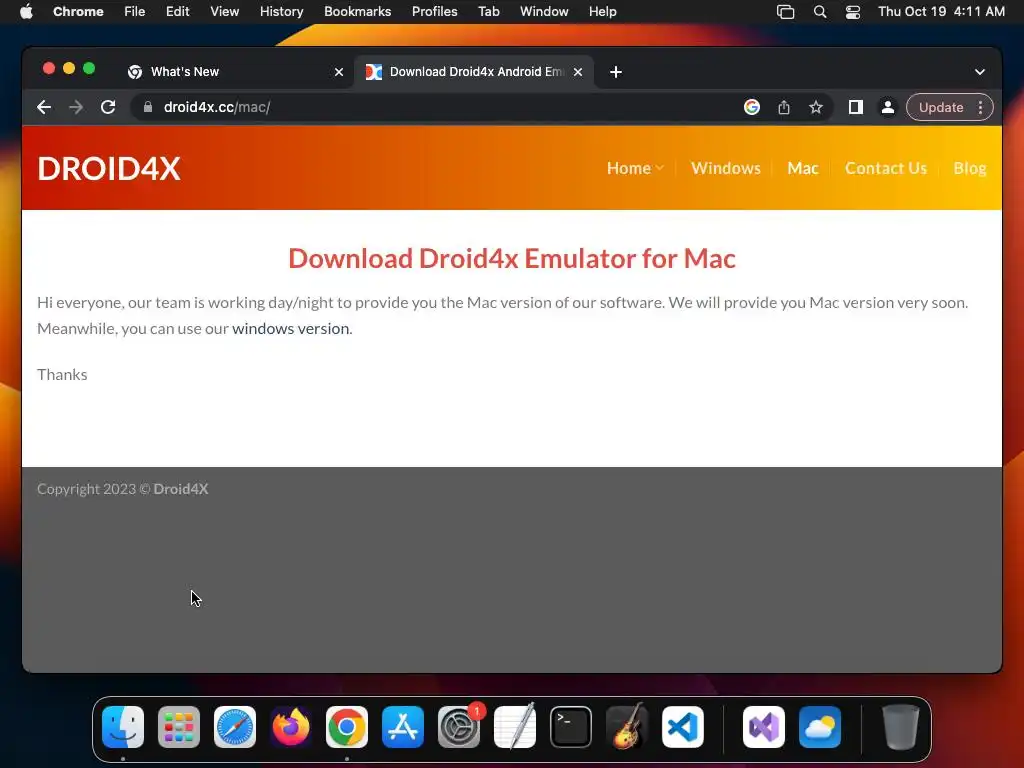This screenshot has height=768, width=1024.
Task: Open the View menu
Action: (225, 12)
